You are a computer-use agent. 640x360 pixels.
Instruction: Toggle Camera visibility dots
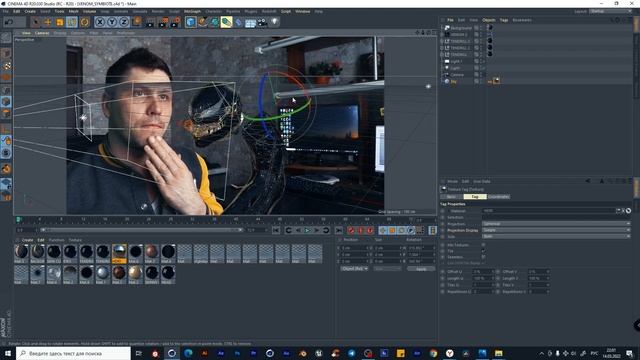(x=480, y=75)
